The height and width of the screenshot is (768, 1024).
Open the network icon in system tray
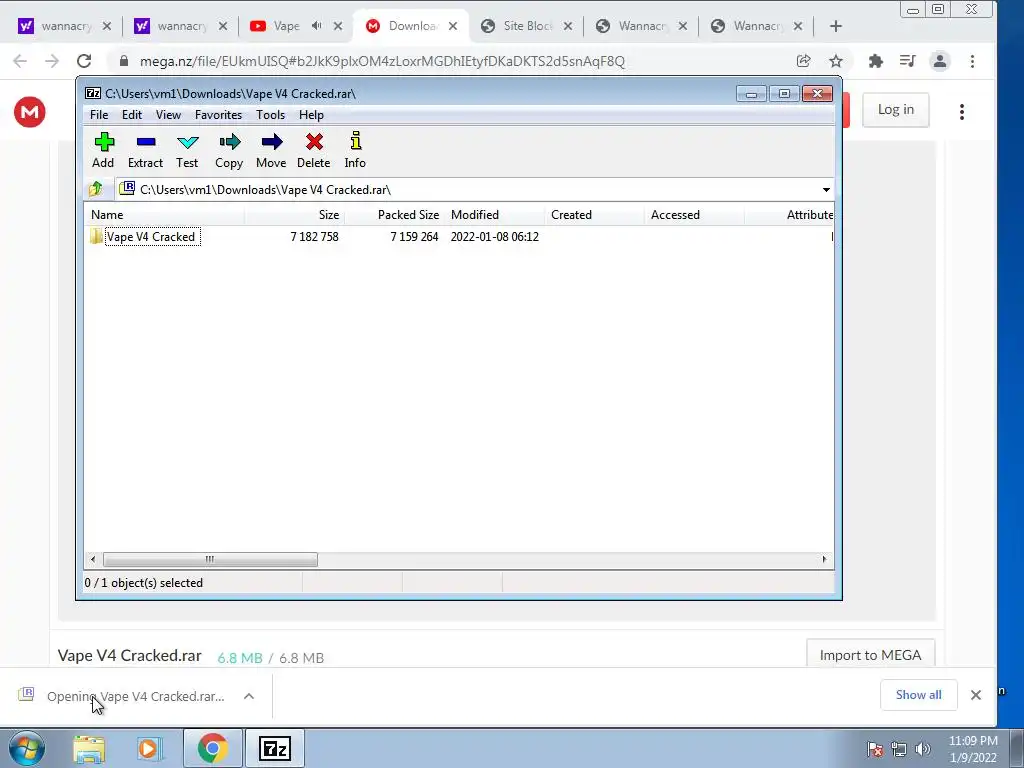(899, 749)
